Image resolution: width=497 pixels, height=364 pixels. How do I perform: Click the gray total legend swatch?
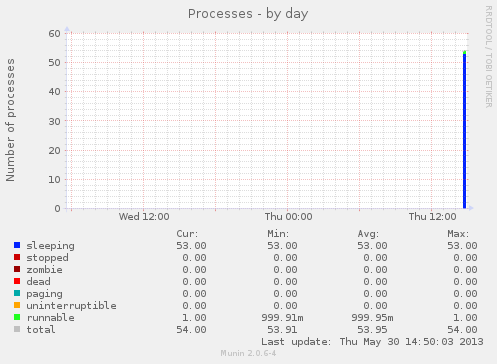point(17,329)
